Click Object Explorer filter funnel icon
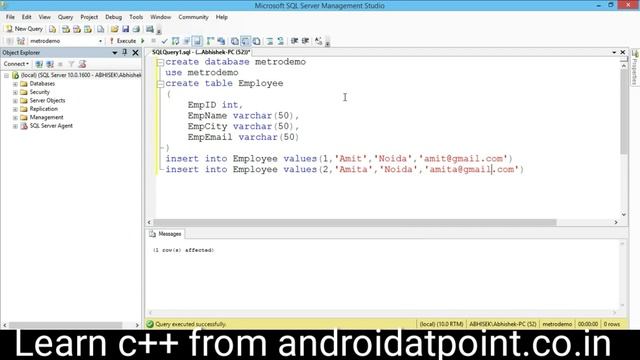Viewport: 640px width, 360px height. pyautogui.click(x=71, y=64)
